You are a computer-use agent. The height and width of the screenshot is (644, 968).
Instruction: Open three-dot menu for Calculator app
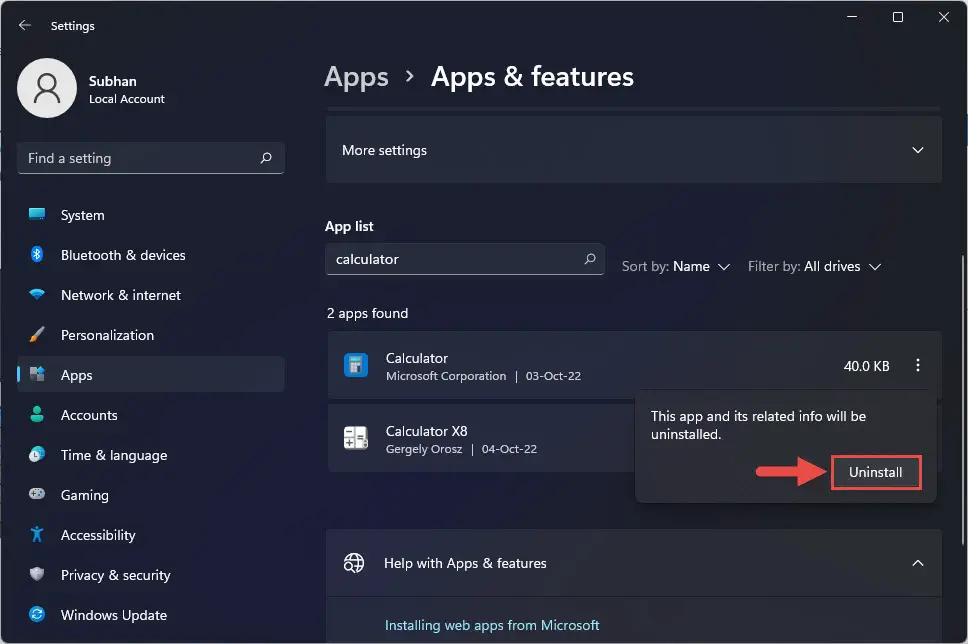coord(917,366)
